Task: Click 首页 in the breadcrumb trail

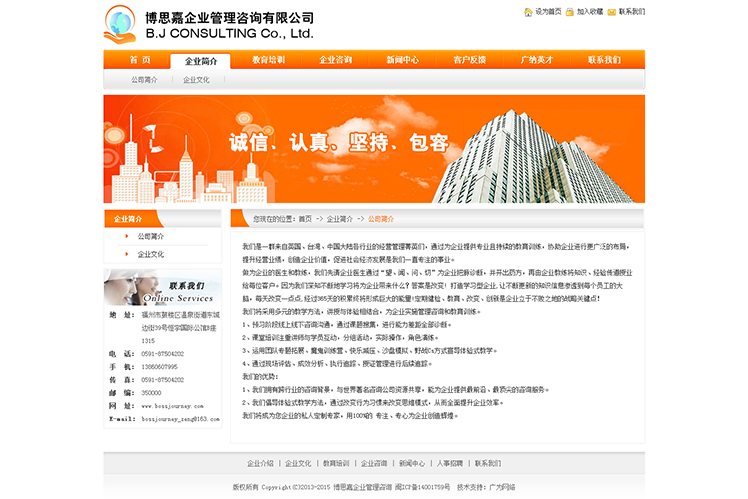Action: point(305,218)
